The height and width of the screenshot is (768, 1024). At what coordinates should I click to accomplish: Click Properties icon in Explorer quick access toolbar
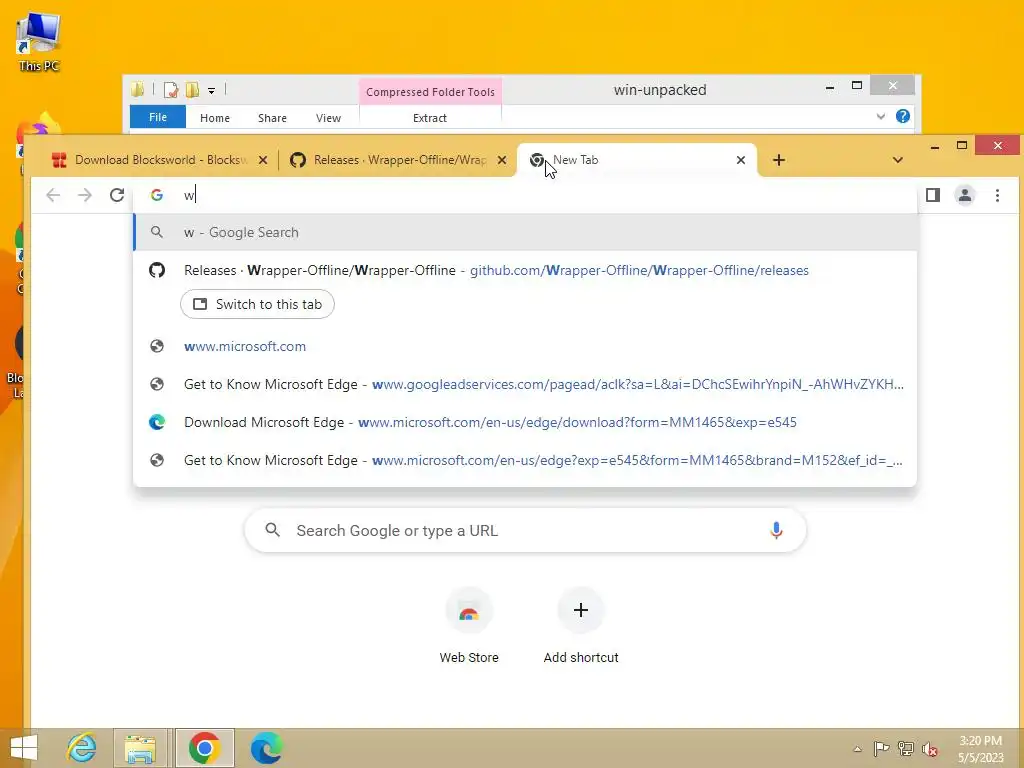coord(171,89)
